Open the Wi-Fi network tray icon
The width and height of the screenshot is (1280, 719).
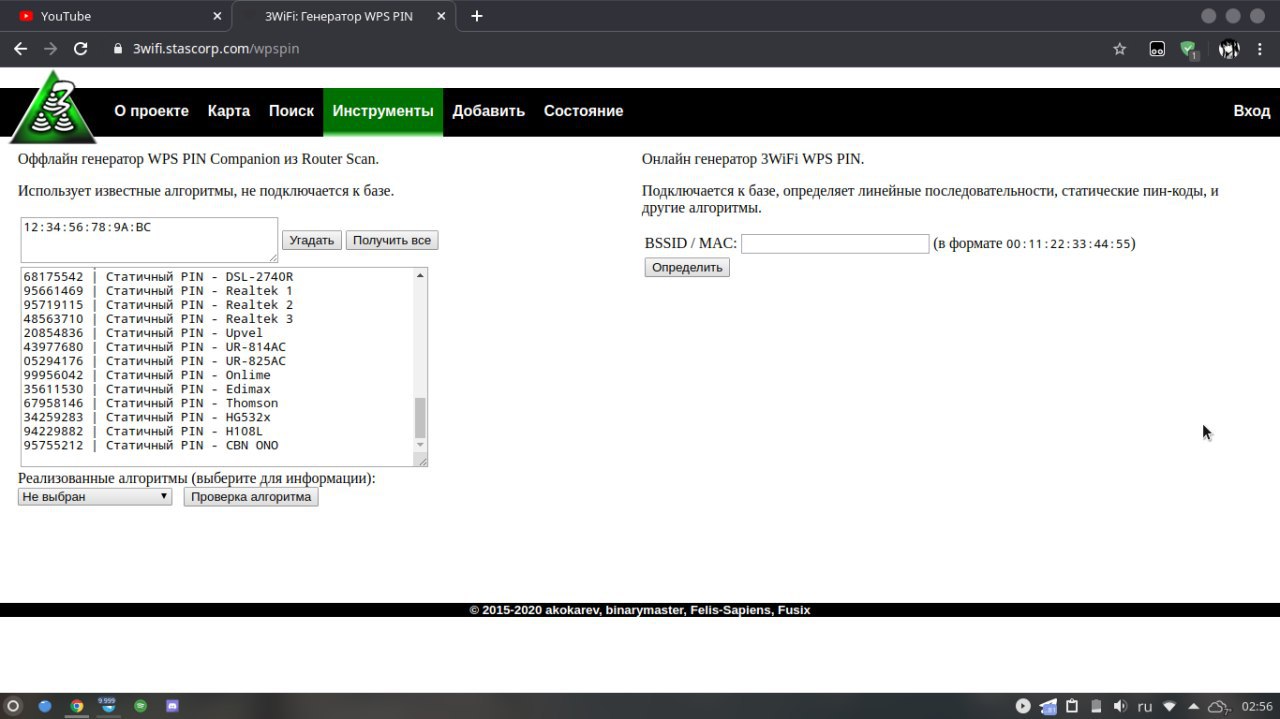[x=1169, y=706]
